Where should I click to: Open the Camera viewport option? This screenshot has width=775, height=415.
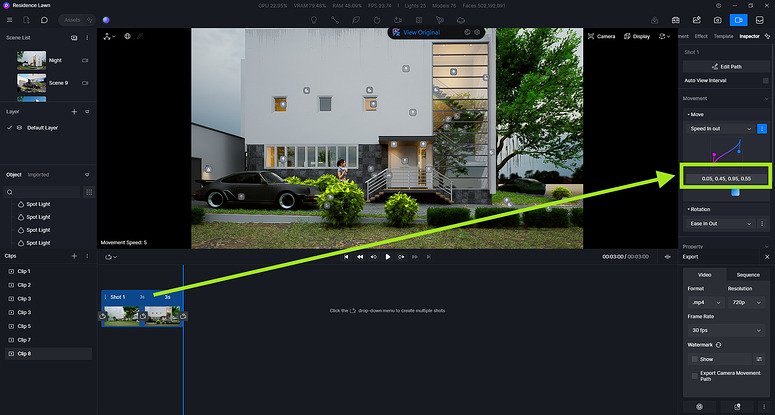click(x=602, y=36)
